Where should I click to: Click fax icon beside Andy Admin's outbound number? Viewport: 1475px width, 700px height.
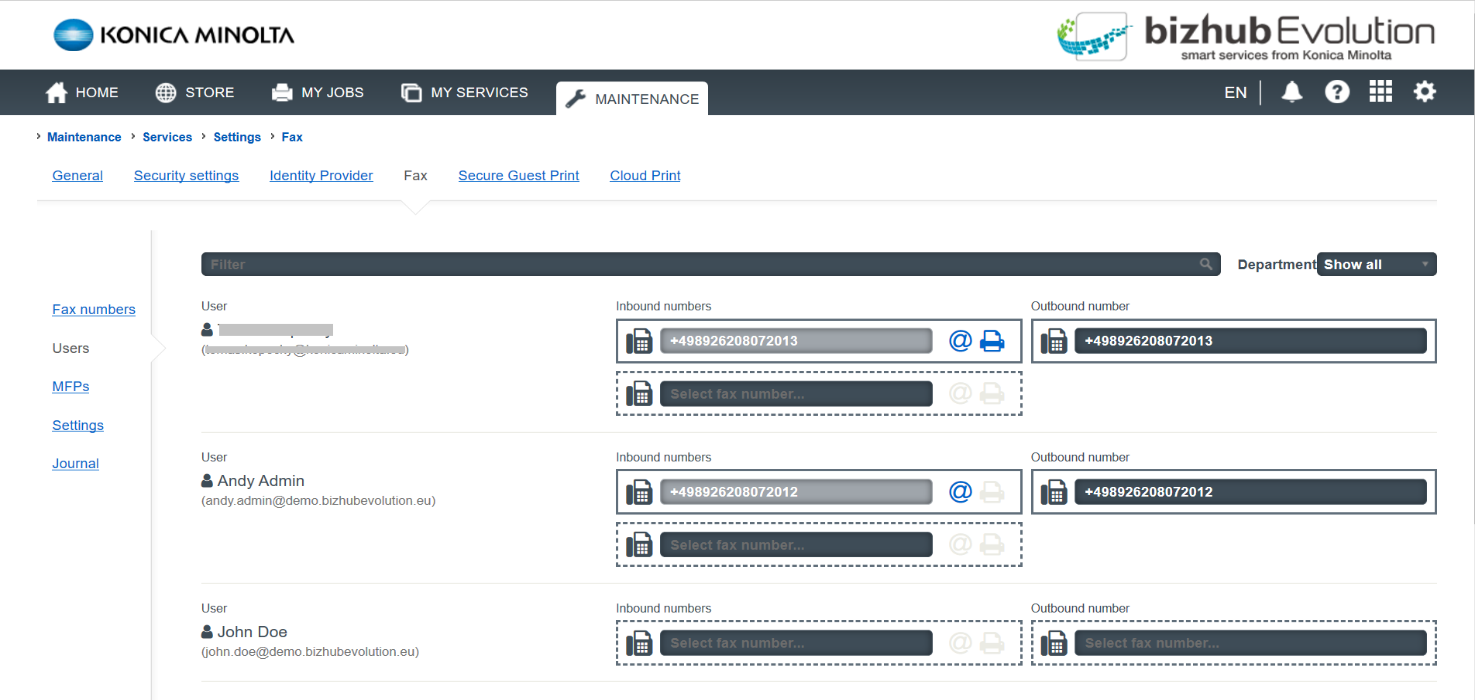[x=1053, y=492]
